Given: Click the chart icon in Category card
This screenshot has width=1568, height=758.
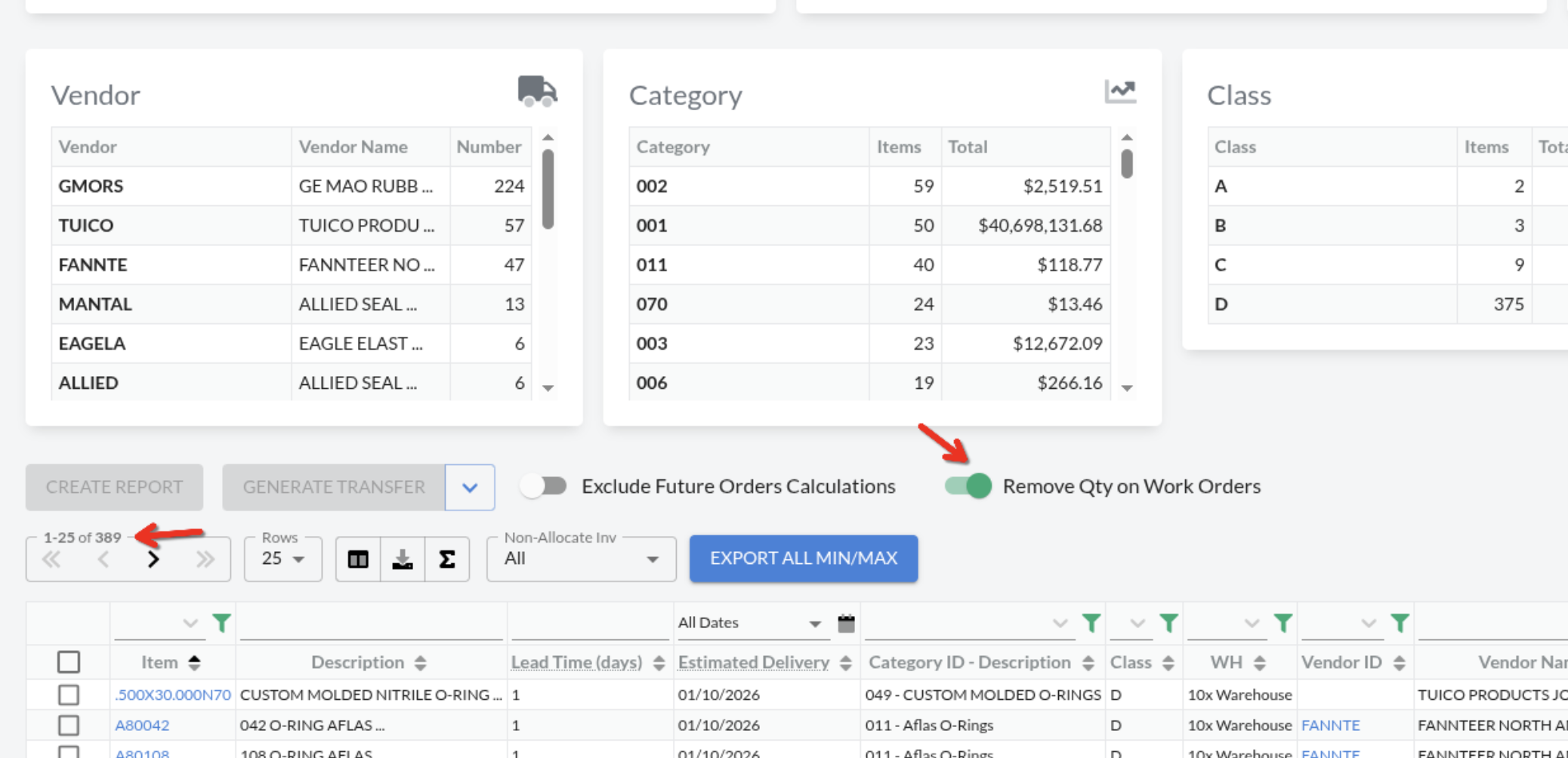Looking at the screenshot, I should (1120, 91).
